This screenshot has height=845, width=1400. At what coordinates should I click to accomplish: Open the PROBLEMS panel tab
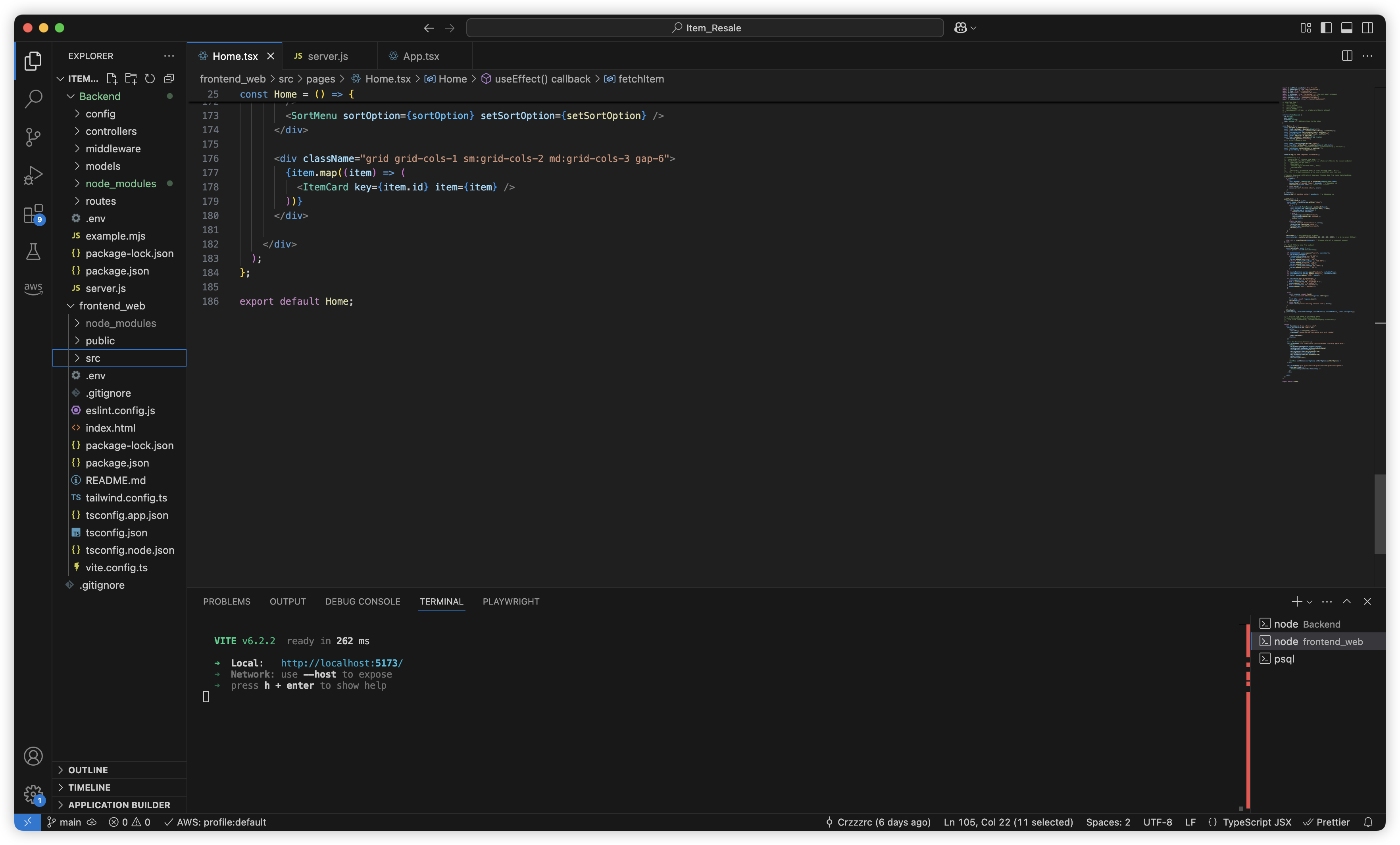(227, 601)
